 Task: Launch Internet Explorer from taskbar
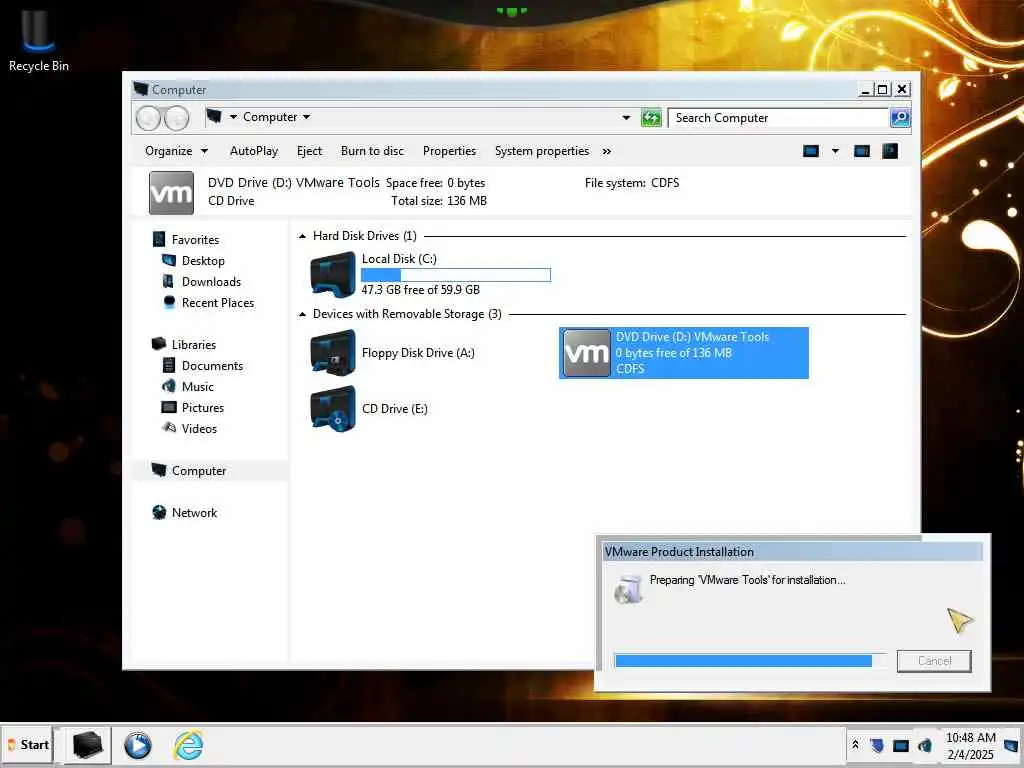tap(188, 745)
